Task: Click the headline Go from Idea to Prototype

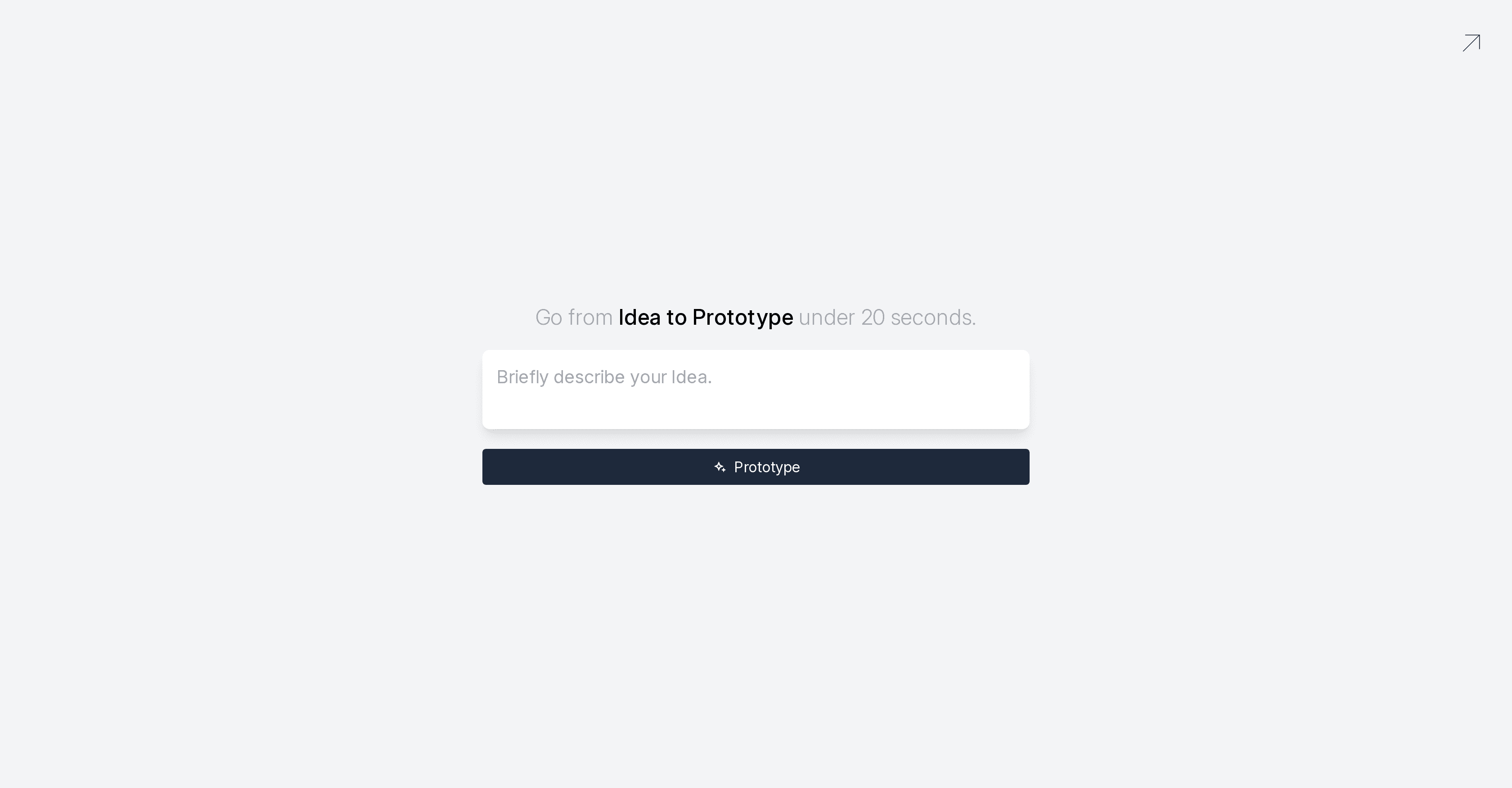Action: 756,318
